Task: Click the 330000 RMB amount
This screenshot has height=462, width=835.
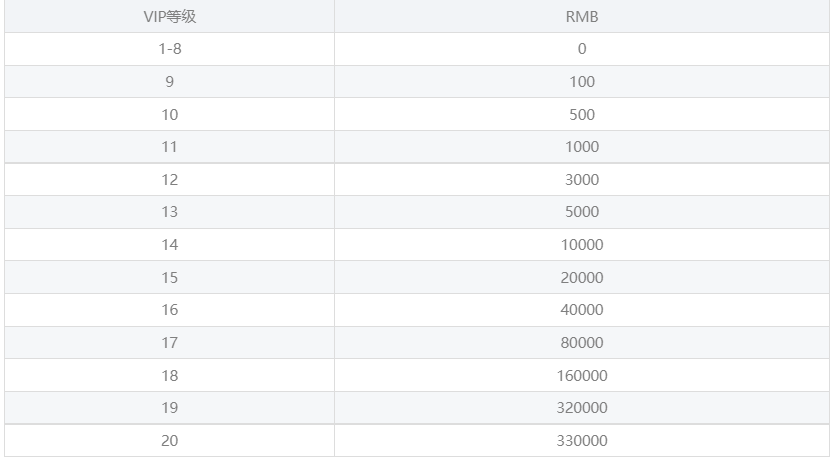Action: click(x=582, y=440)
